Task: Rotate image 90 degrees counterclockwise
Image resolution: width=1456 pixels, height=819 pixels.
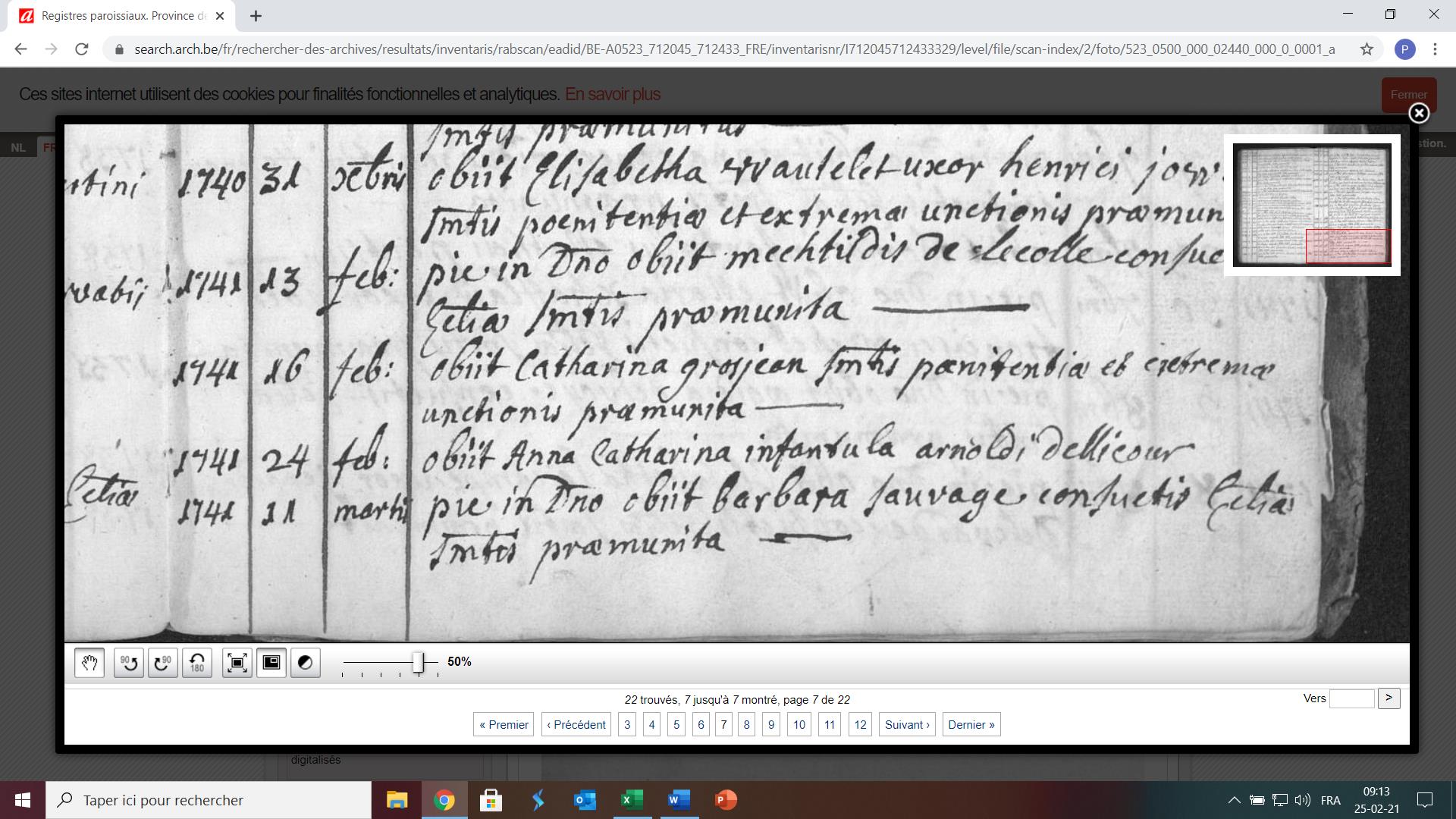Action: 129,663
